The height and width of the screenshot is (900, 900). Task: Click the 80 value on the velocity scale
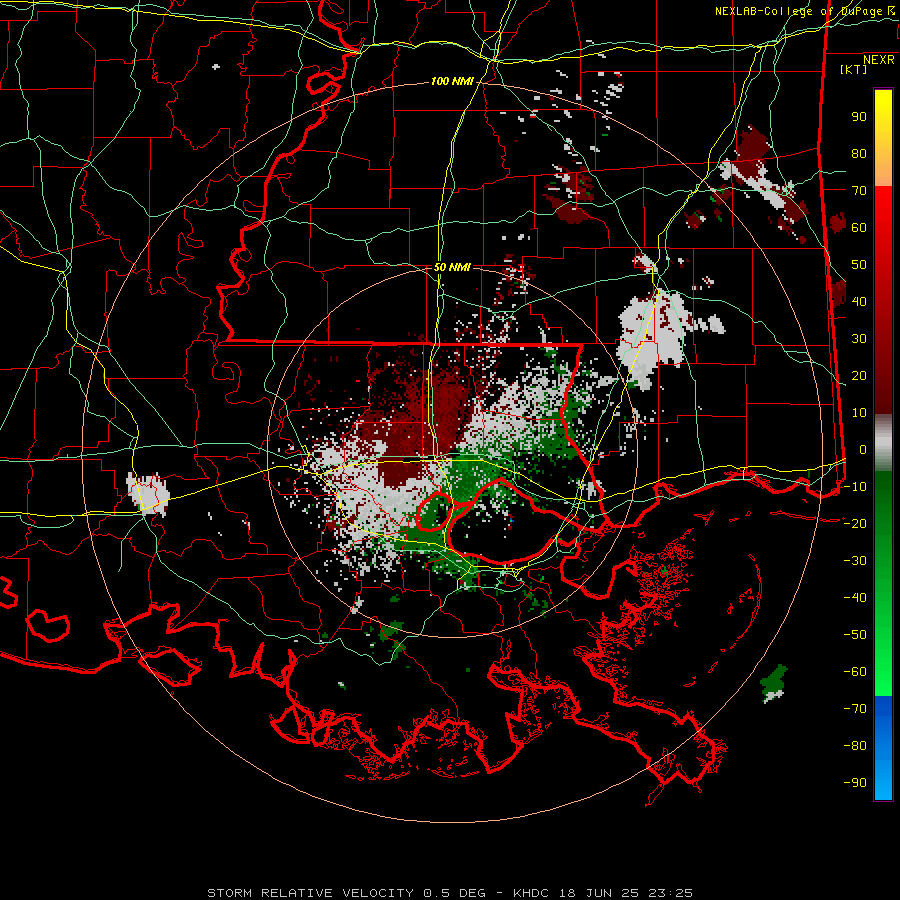tap(859, 153)
